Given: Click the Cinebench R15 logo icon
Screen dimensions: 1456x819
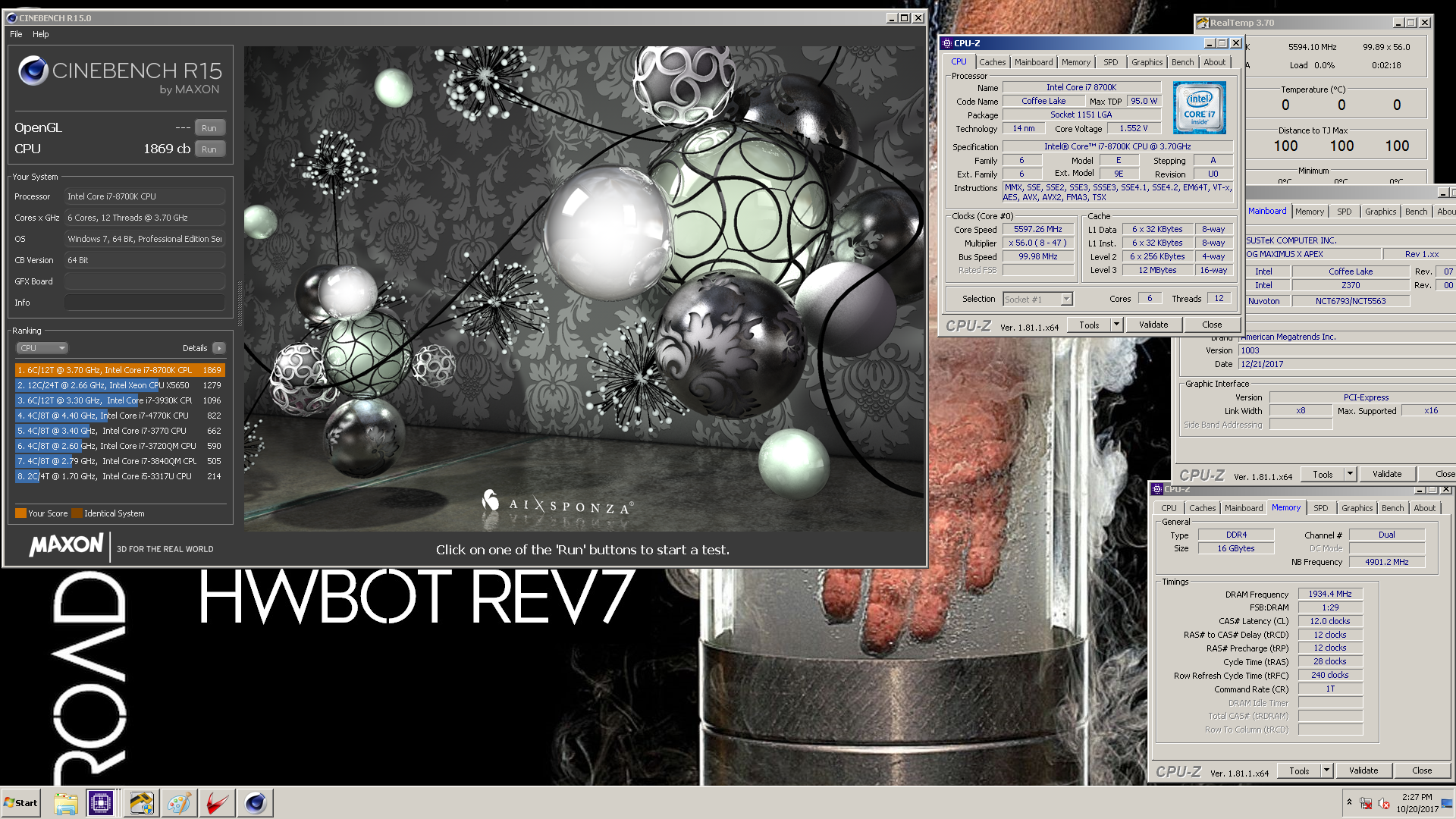Looking at the screenshot, I should 33,71.
